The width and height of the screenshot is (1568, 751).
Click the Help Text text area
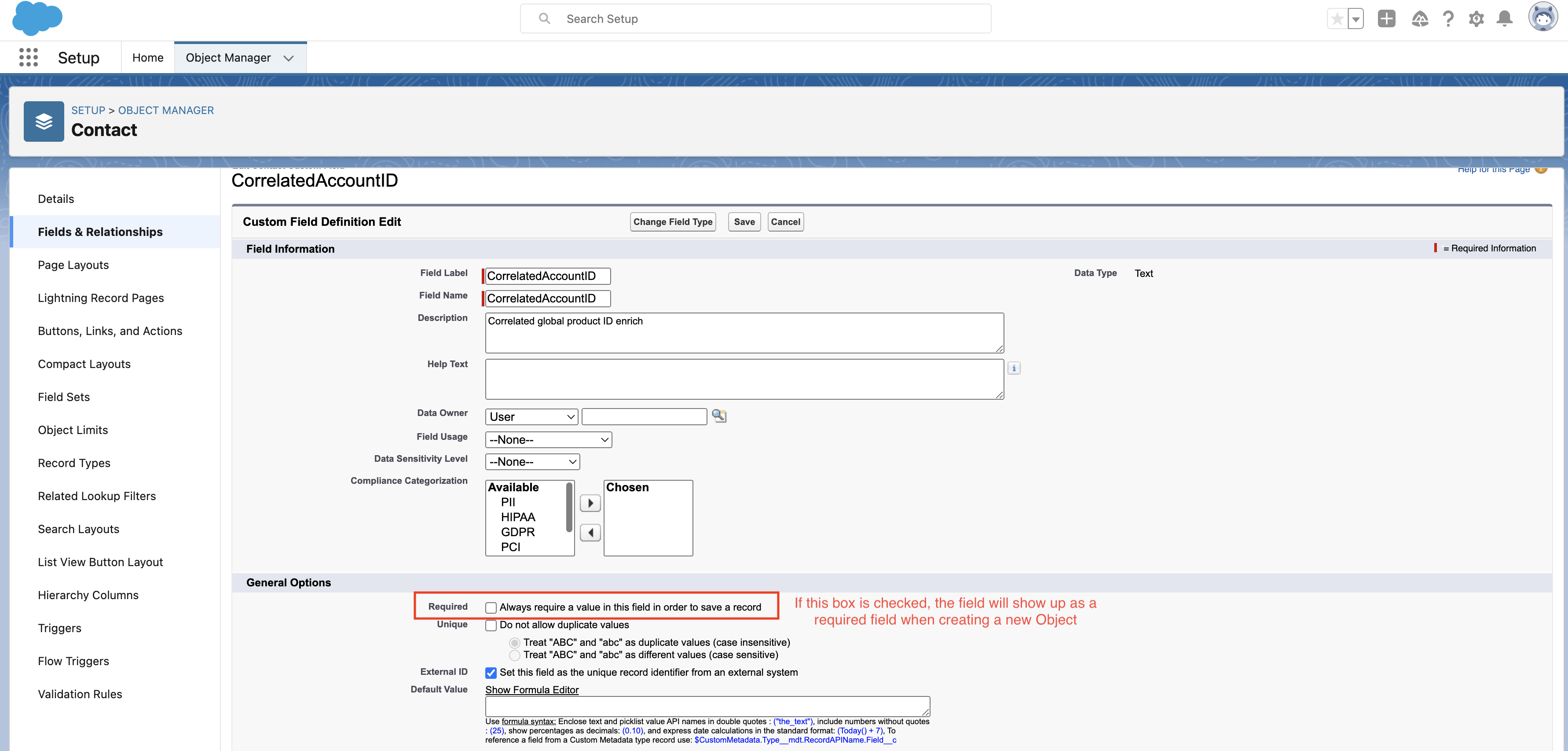pos(744,379)
